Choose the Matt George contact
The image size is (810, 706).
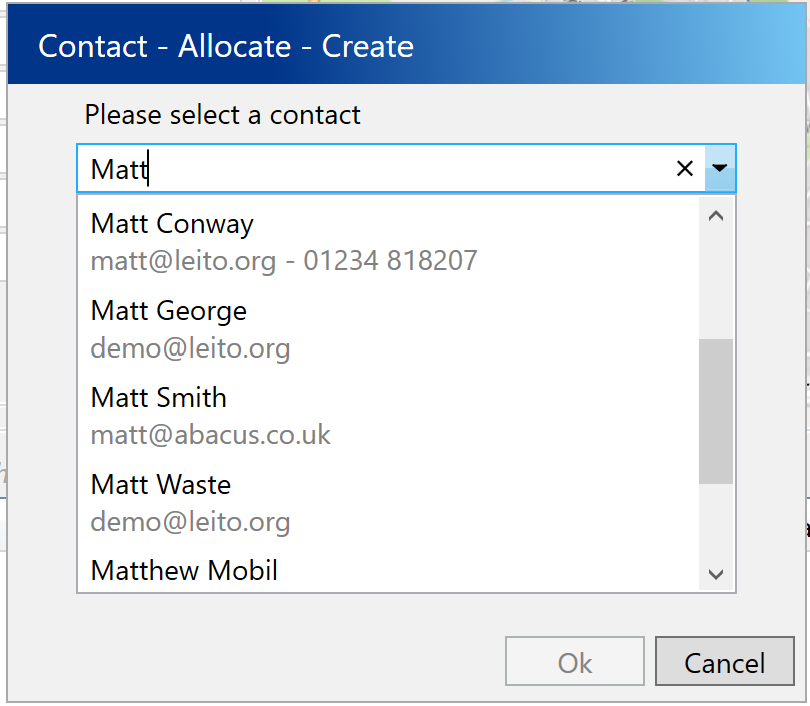(168, 311)
